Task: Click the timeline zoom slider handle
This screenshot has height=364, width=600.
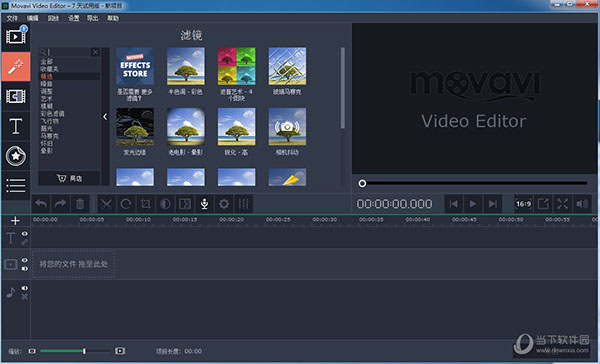Action: click(x=84, y=351)
